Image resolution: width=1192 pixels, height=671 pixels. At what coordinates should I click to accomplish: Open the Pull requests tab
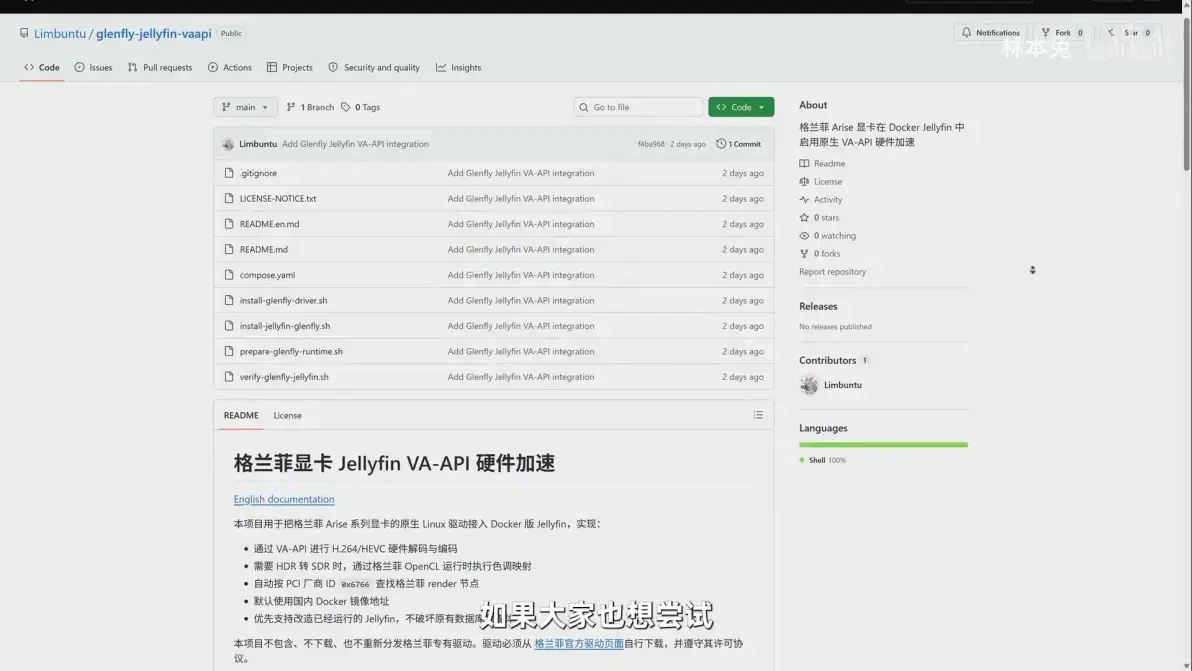click(x=160, y=68)
